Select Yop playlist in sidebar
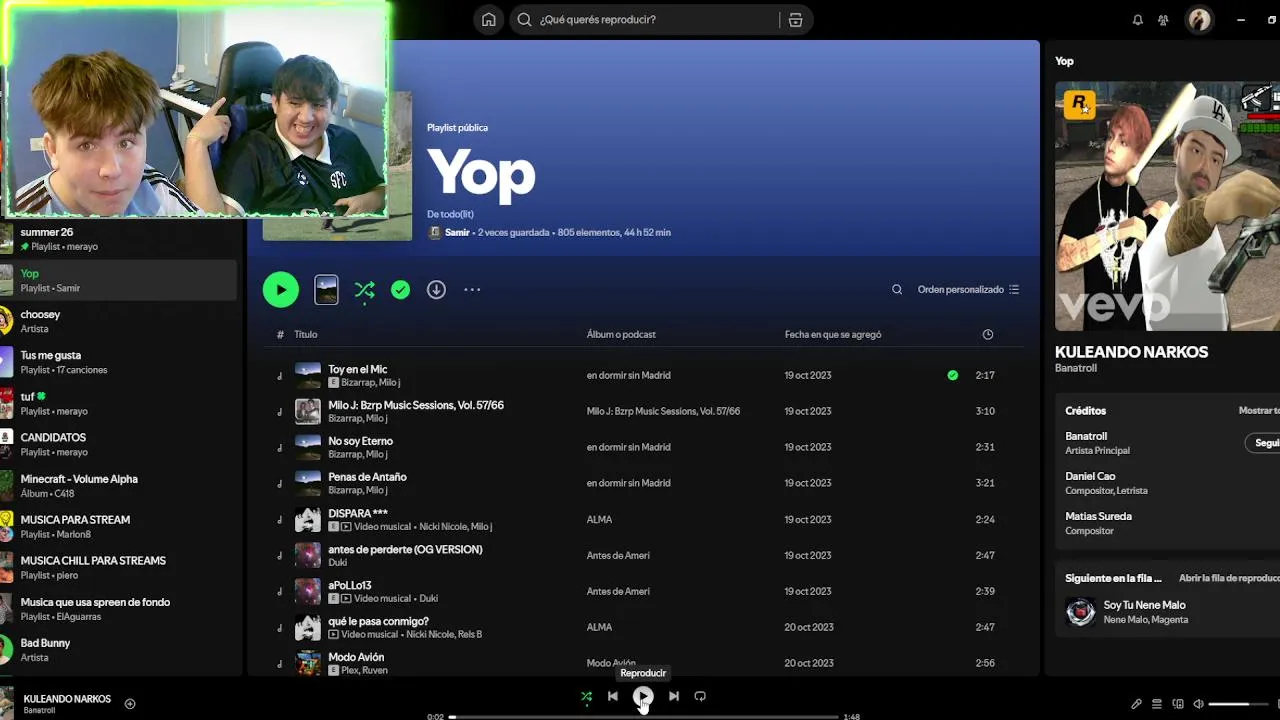The image size is (1280, 720). (119, 280)
